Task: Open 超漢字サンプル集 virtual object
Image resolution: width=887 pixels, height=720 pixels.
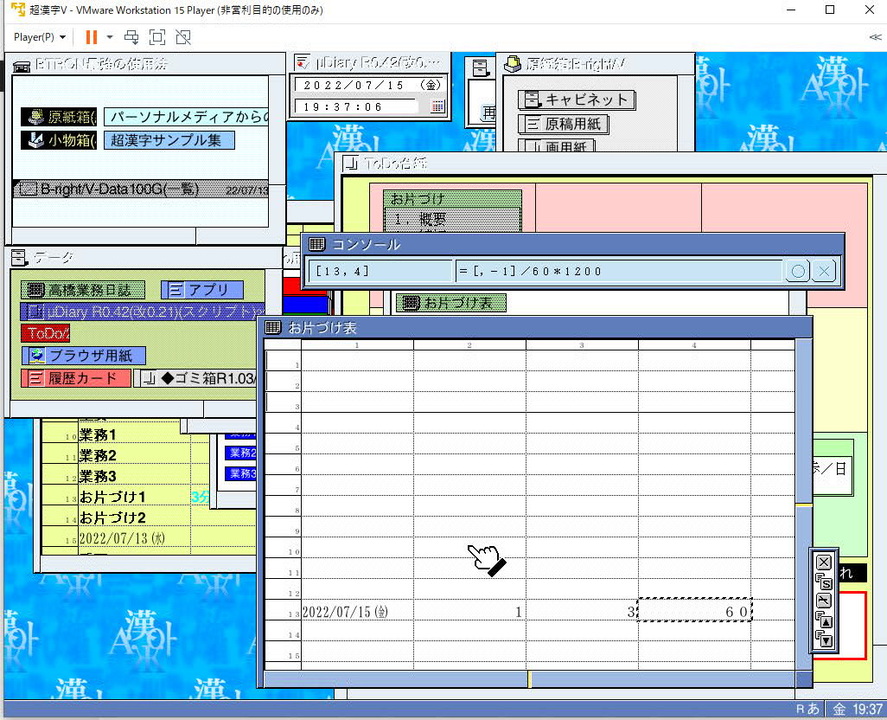Action: 169,140
